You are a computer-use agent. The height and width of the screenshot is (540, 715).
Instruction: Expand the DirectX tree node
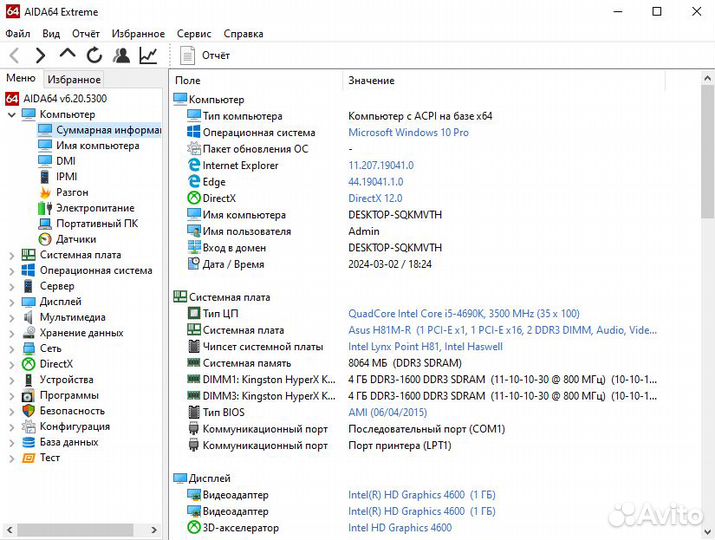coord(12,364)
